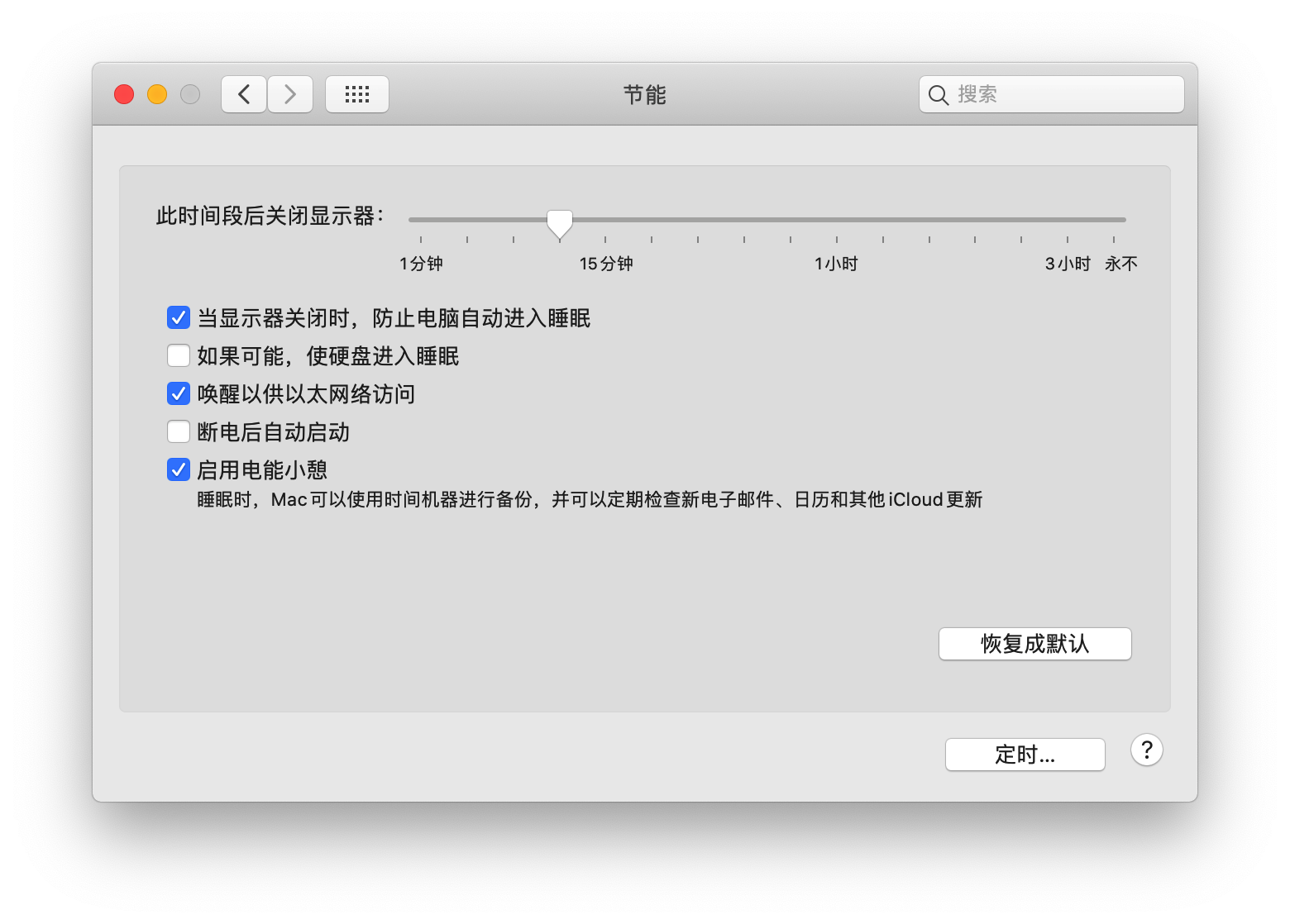
Task: Click the 3小时 label under slider
Action: (x=1068, y=264)
